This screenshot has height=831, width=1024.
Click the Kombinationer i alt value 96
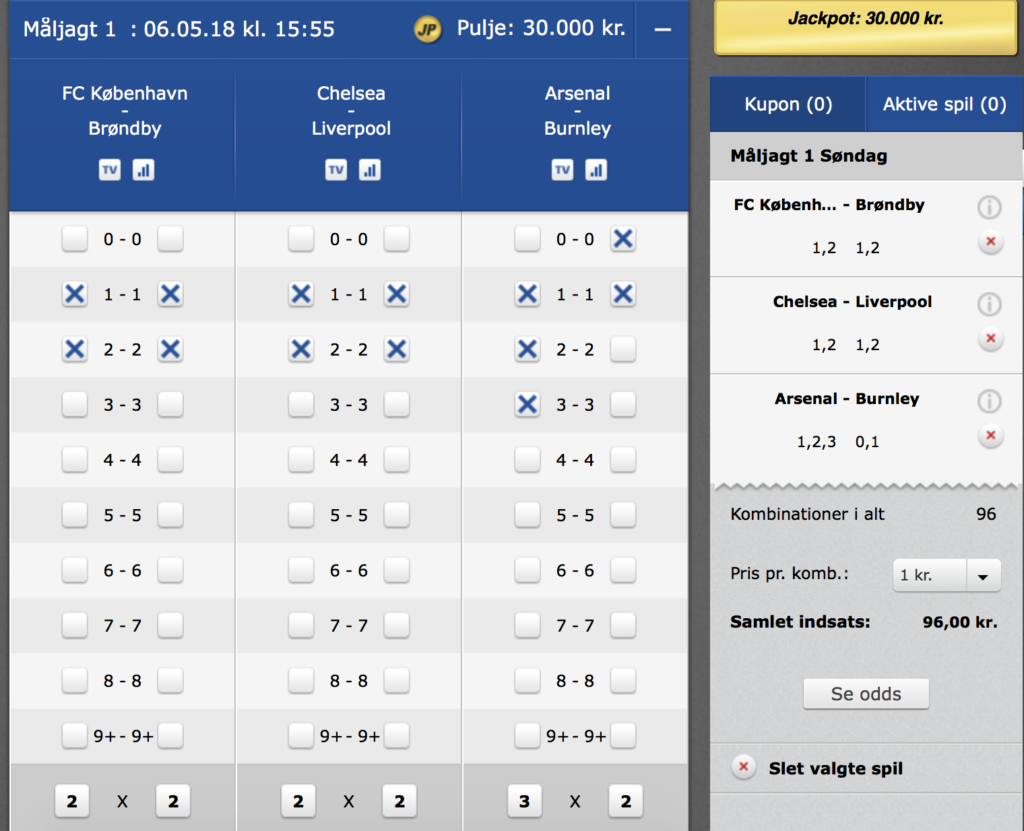[986, 514]
